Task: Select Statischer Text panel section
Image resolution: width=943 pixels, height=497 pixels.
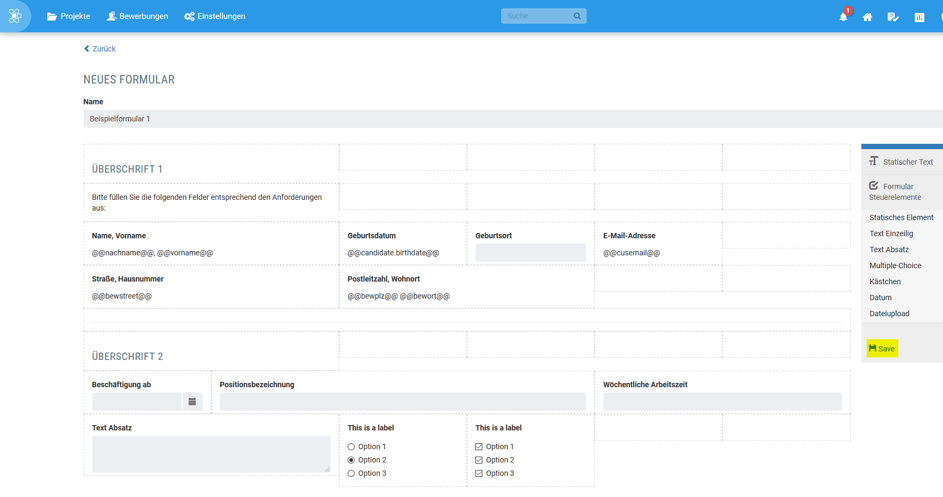Action: coord(902,162)
